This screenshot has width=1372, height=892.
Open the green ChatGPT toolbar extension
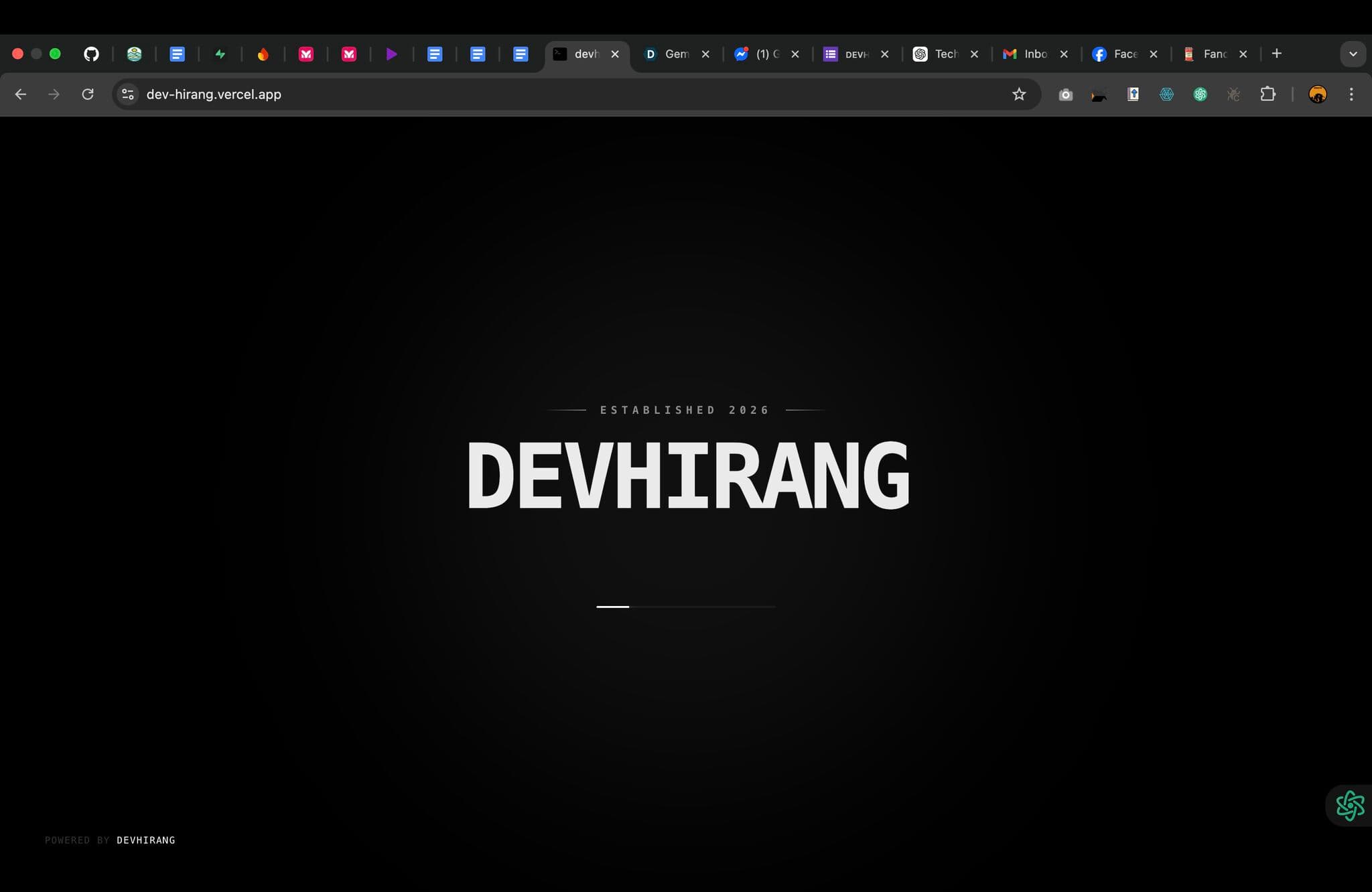[x=1200, y=94]
